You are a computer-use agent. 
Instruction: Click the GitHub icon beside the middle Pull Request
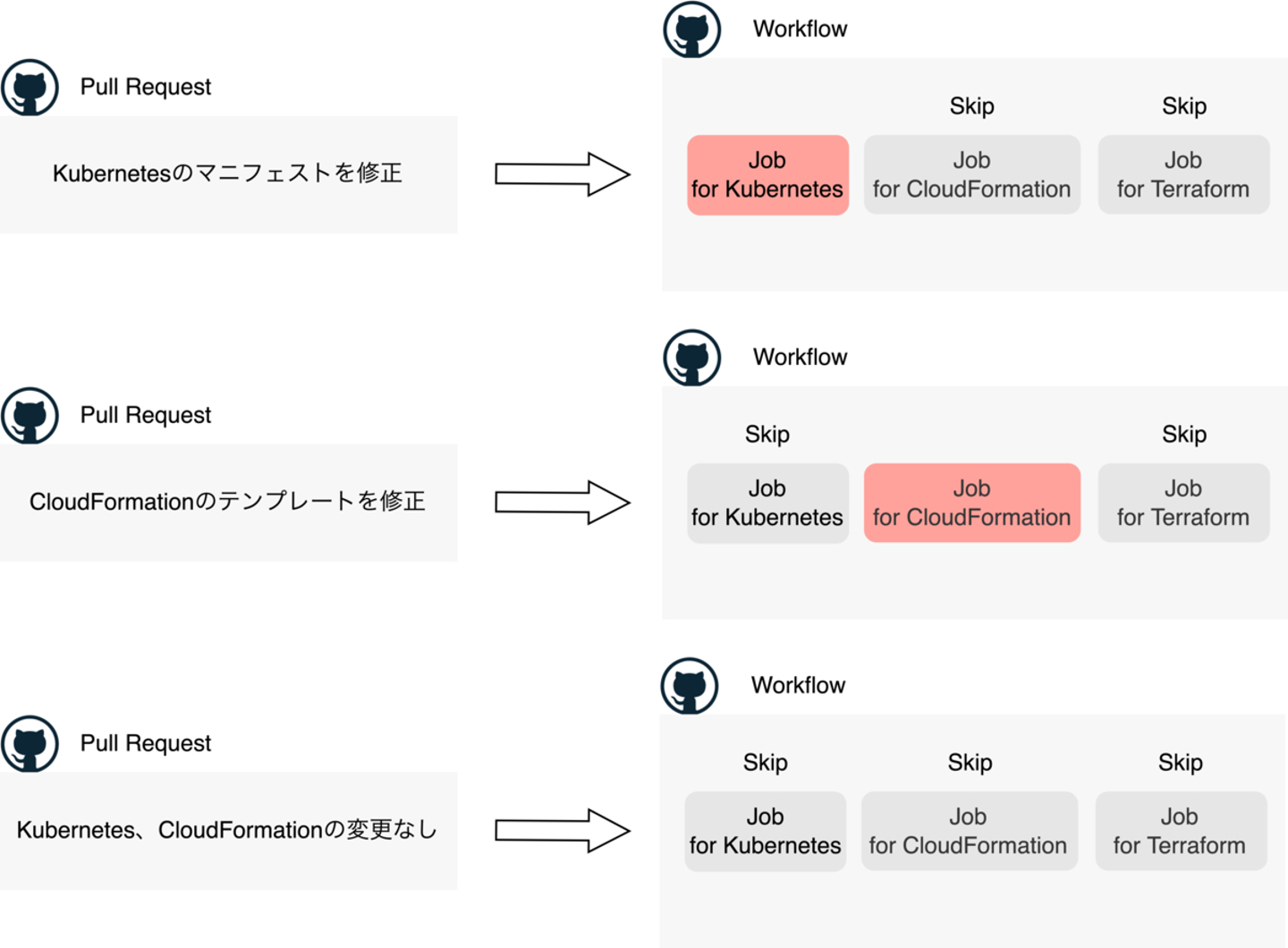pyautogui.click(x=30, y=416)
